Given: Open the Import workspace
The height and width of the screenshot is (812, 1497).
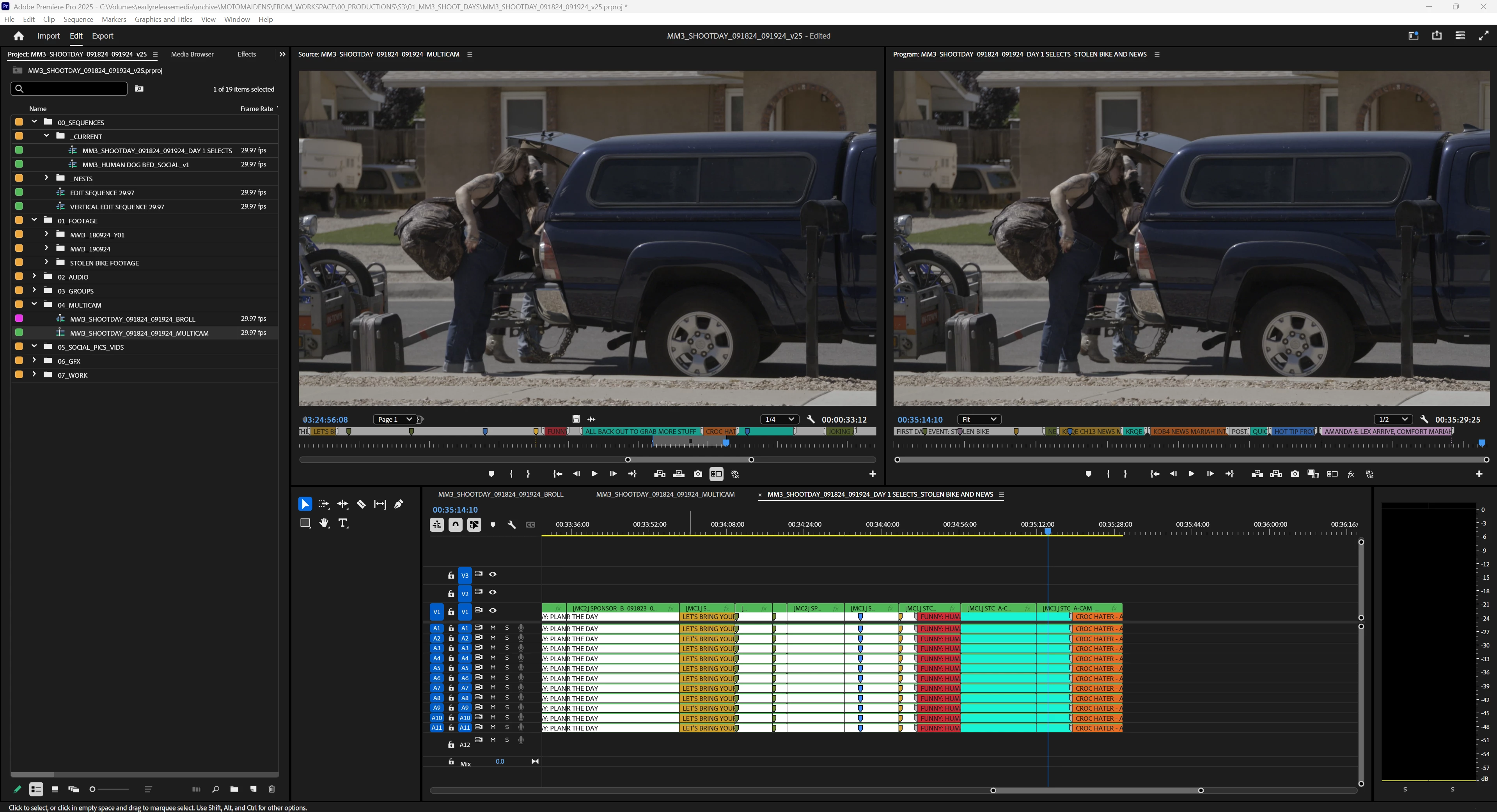Looking at the screenshot, I should [x=48, y=36].
